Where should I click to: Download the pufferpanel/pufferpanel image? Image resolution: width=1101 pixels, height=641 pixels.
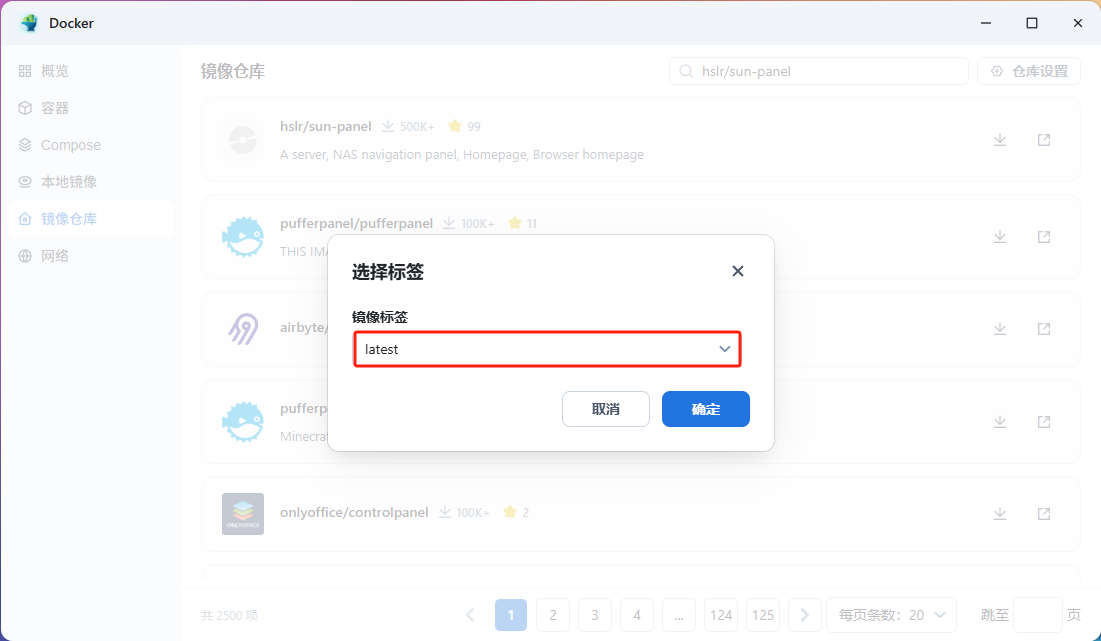tap(1000, 237)
